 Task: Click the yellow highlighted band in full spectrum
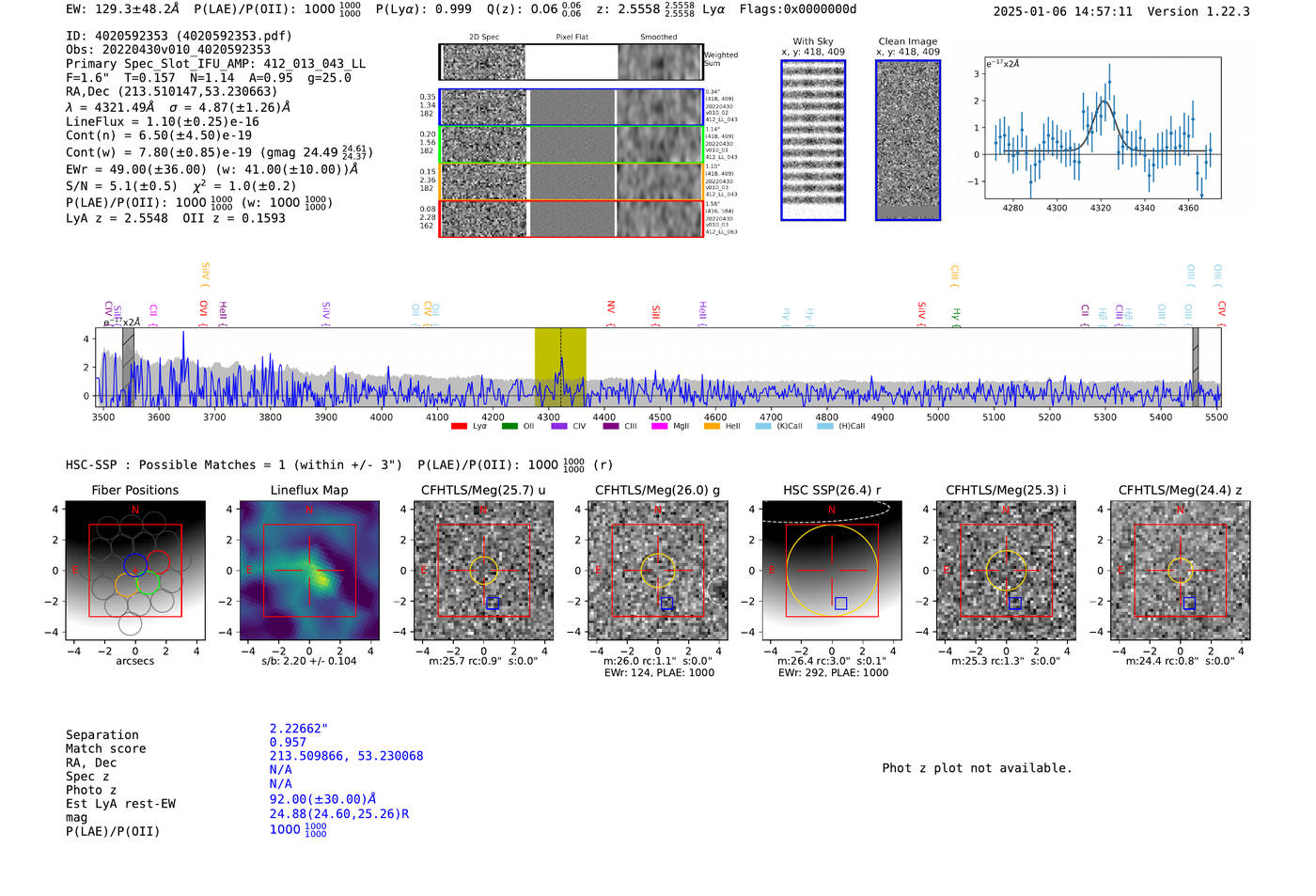click(x=560, y=367)
